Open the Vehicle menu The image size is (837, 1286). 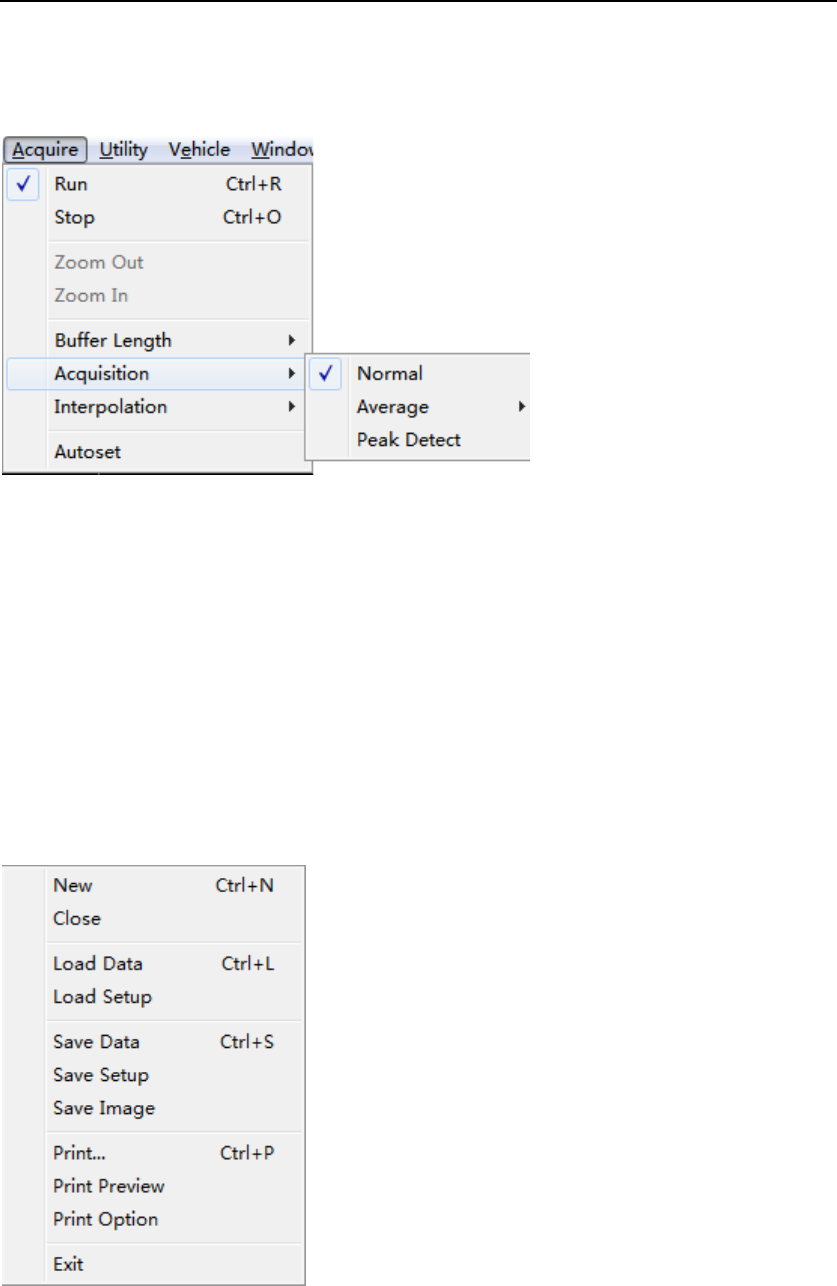(x=199, y=150)
